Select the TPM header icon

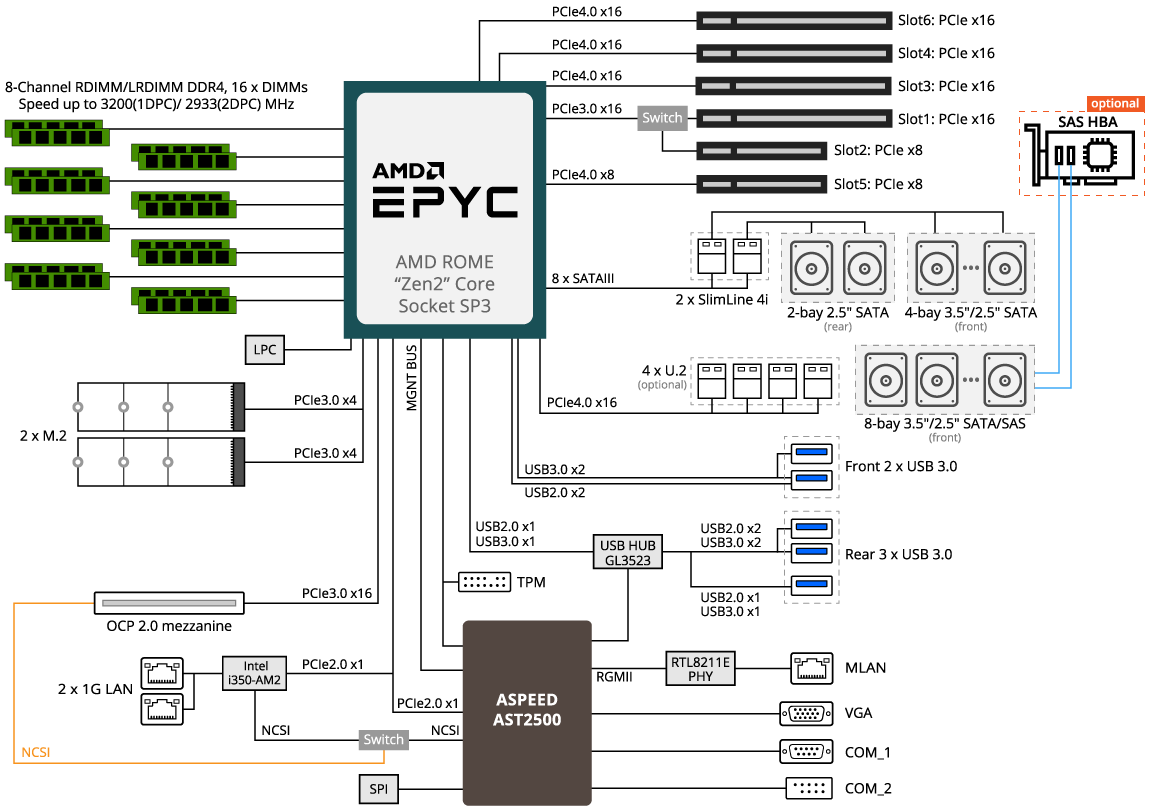484,582
